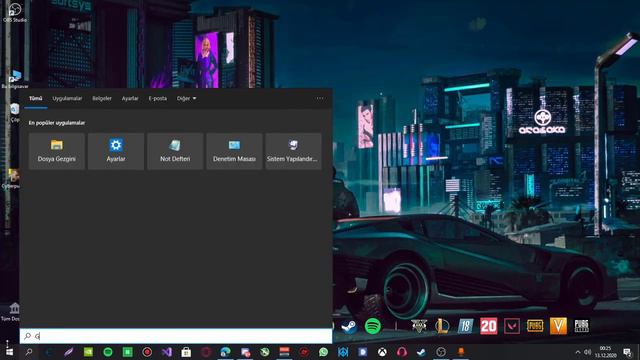Open WhatsApp from the taskbar
This screenshot has width=640, height=360.
[323, 351]
